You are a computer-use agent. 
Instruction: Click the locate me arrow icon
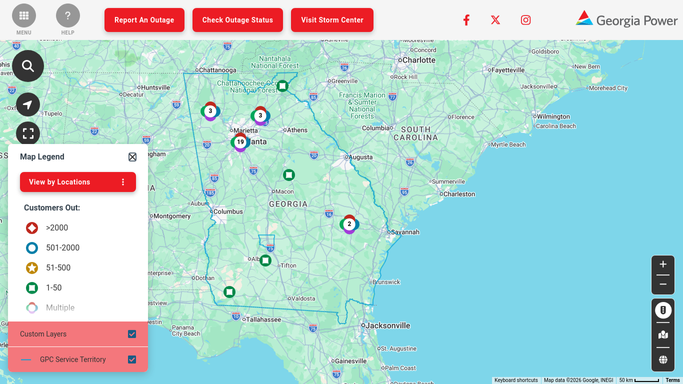[x=28, y=105]
